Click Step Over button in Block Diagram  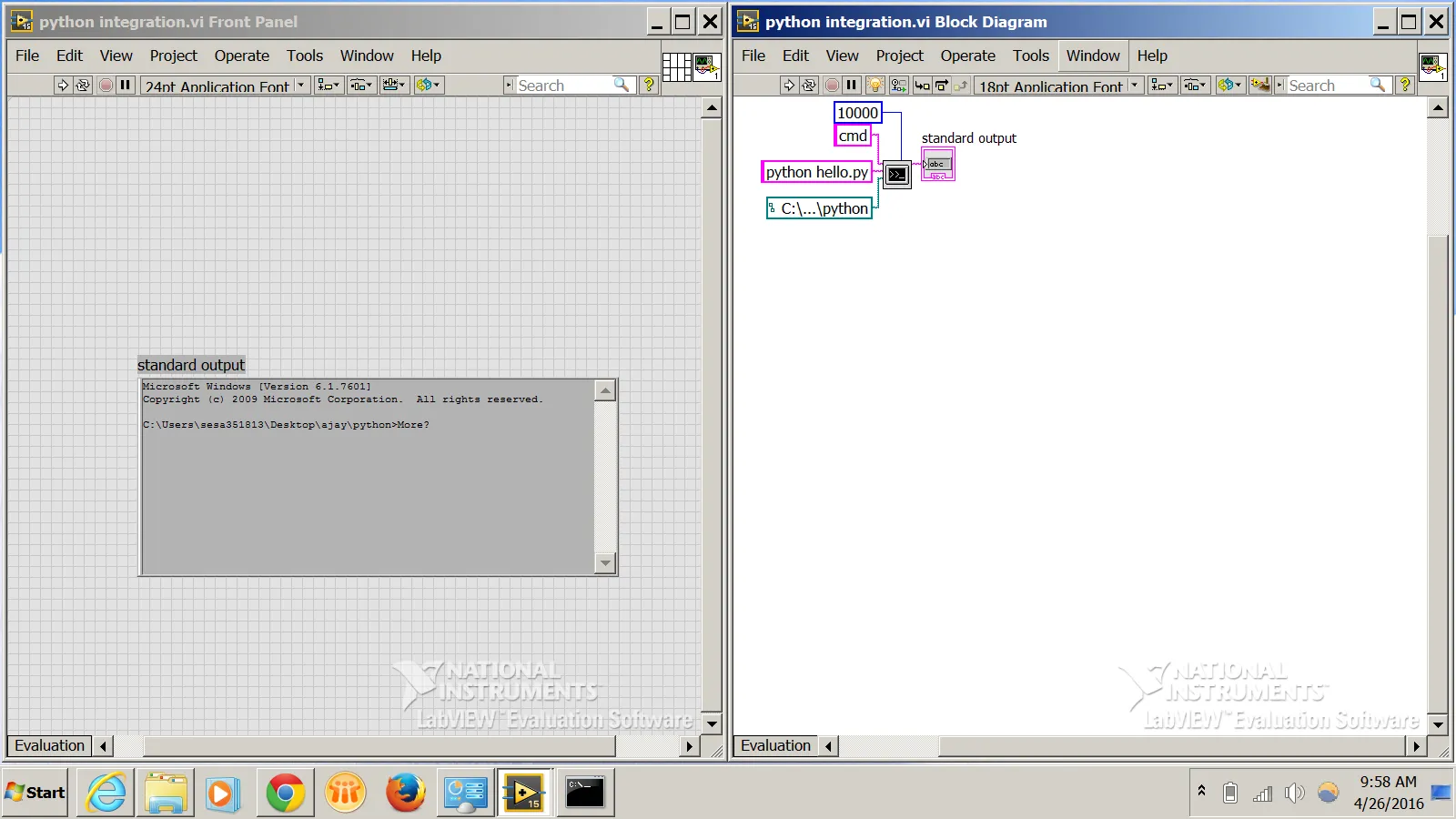click(942, 85)
